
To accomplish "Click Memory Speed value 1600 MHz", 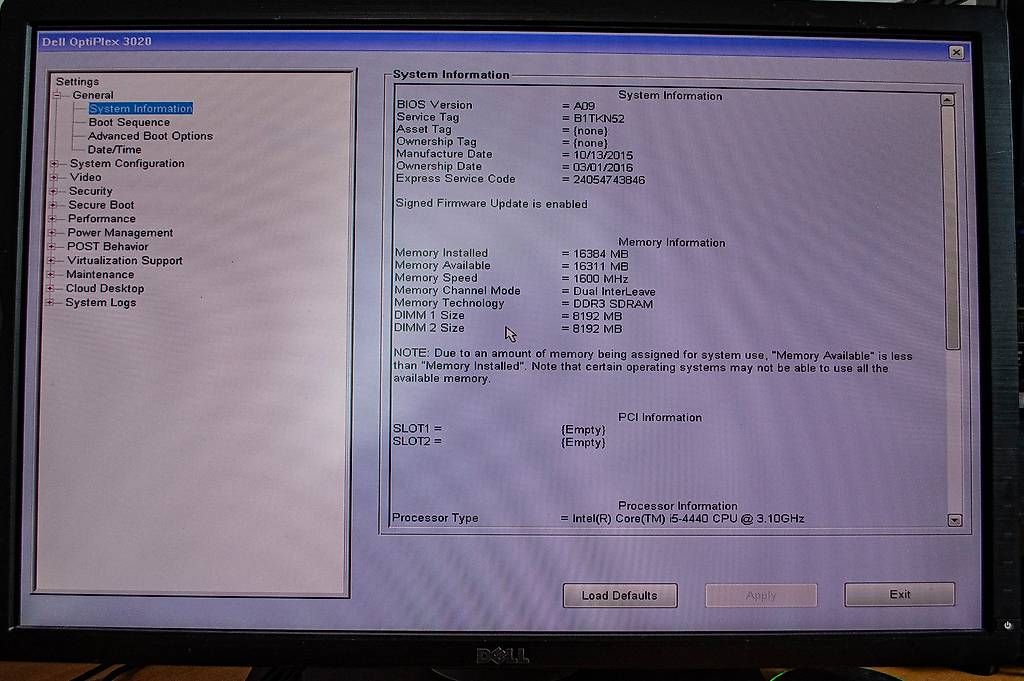I will (600, 279).
